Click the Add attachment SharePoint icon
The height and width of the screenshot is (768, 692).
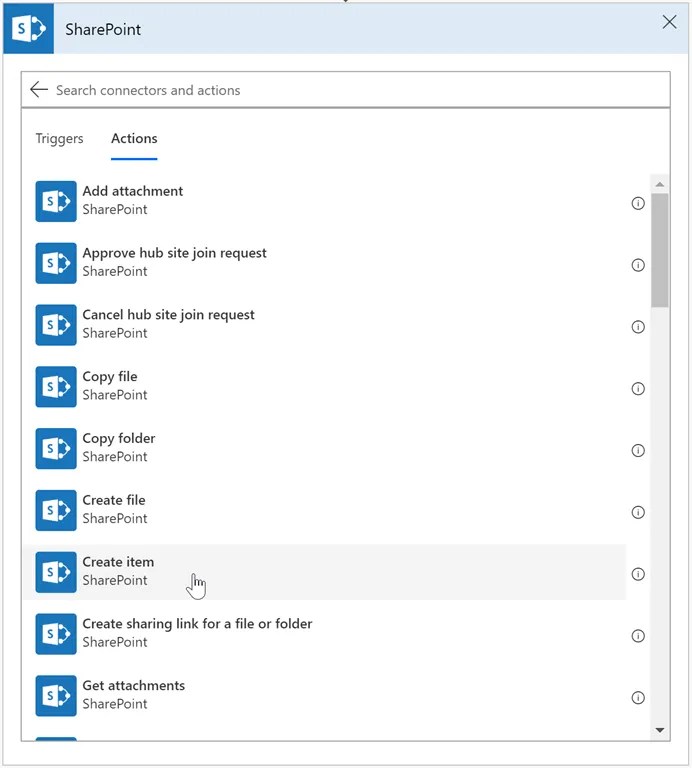click(56, 201)
